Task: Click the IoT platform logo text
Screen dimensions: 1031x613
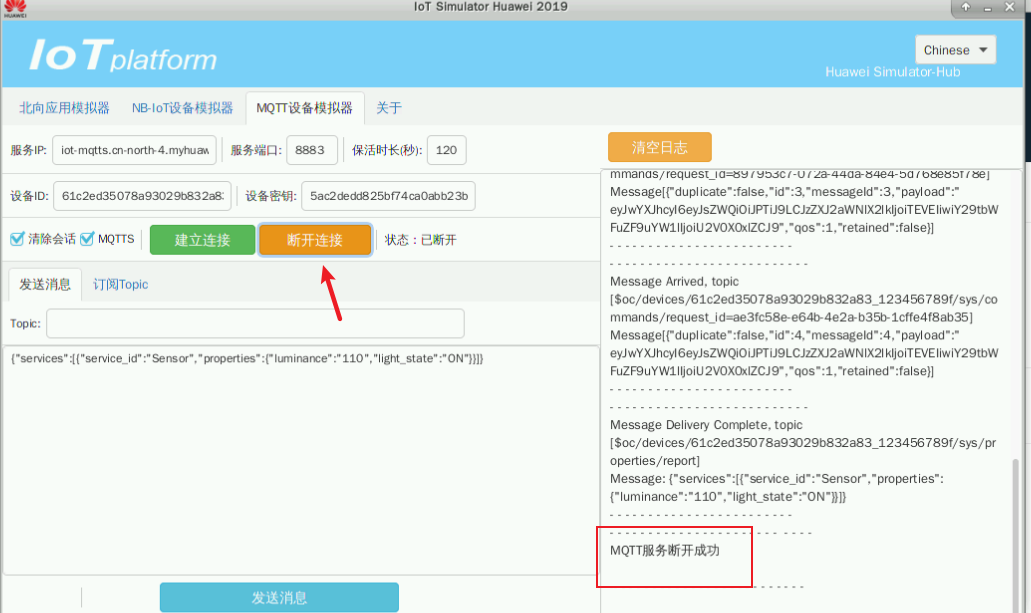Action: 123,55
